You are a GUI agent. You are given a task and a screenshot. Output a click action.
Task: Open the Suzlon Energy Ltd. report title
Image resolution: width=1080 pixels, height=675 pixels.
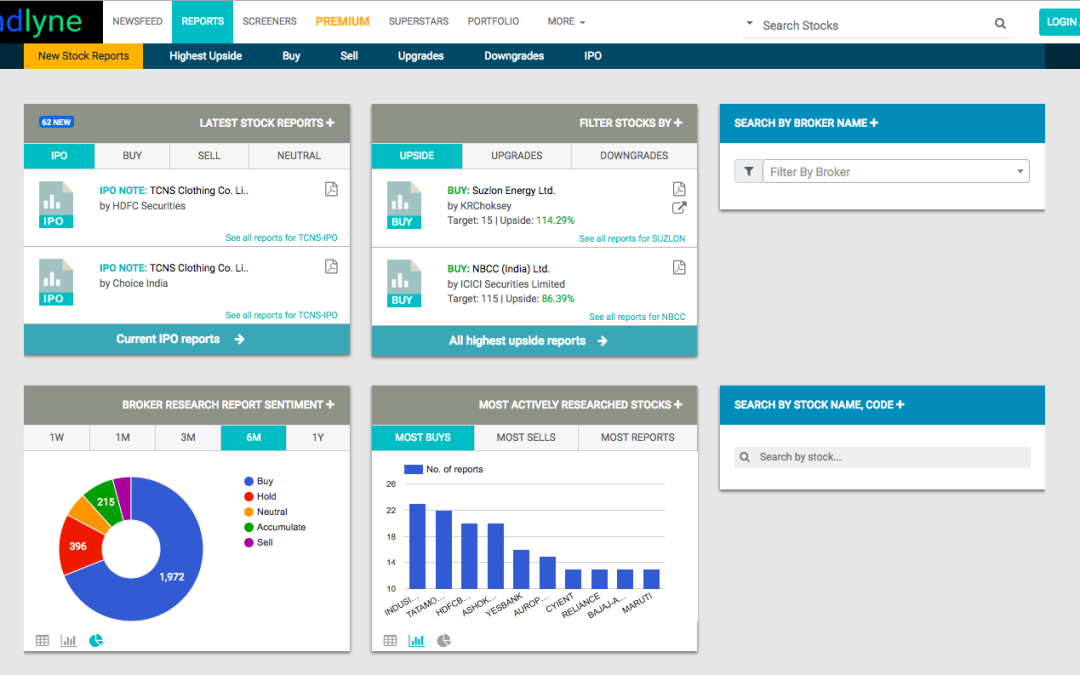coord(513,191)
